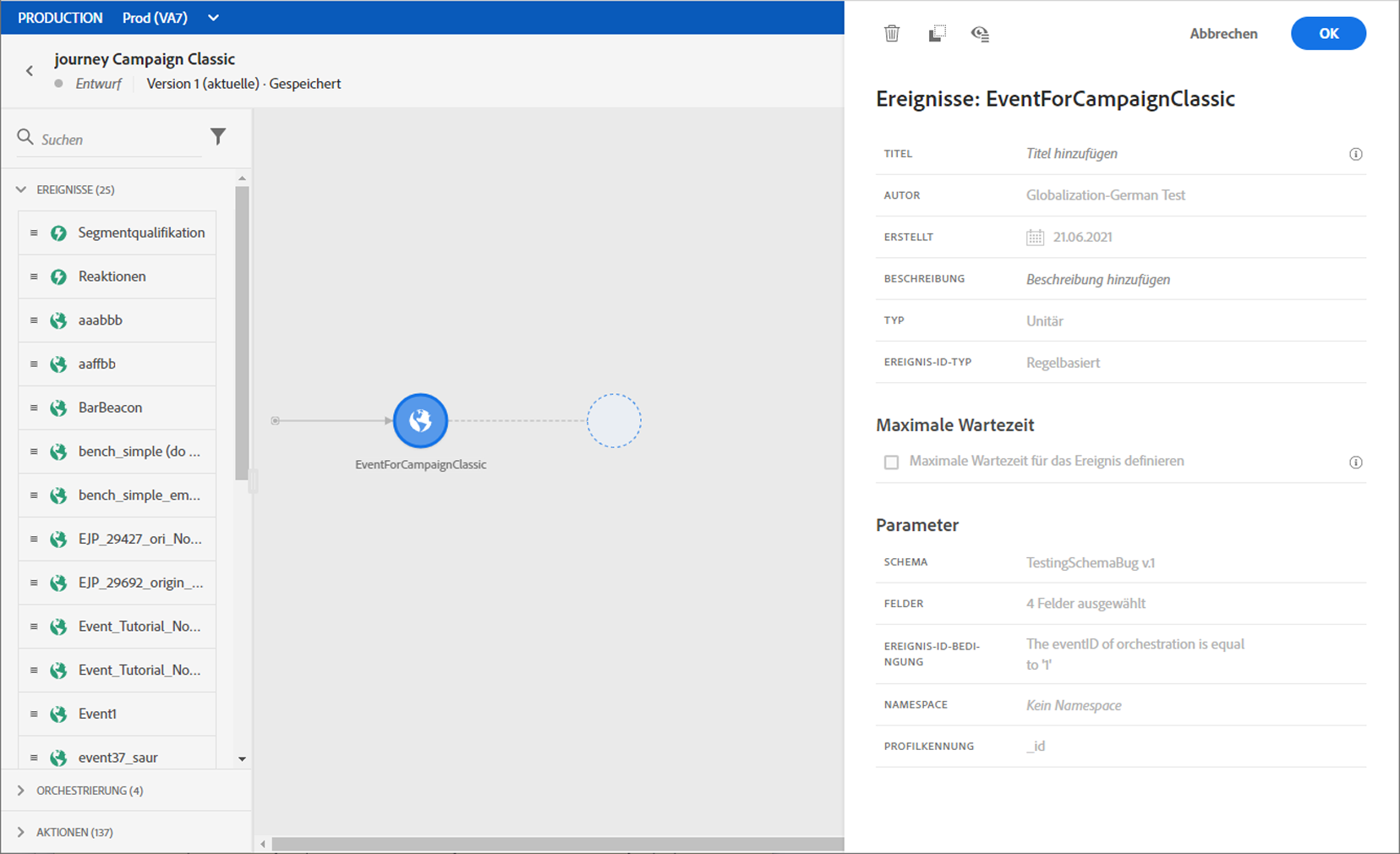Select the event37_saur list entry
Viewport: 1400px width, 854px height.
click(x=117, y=753)
